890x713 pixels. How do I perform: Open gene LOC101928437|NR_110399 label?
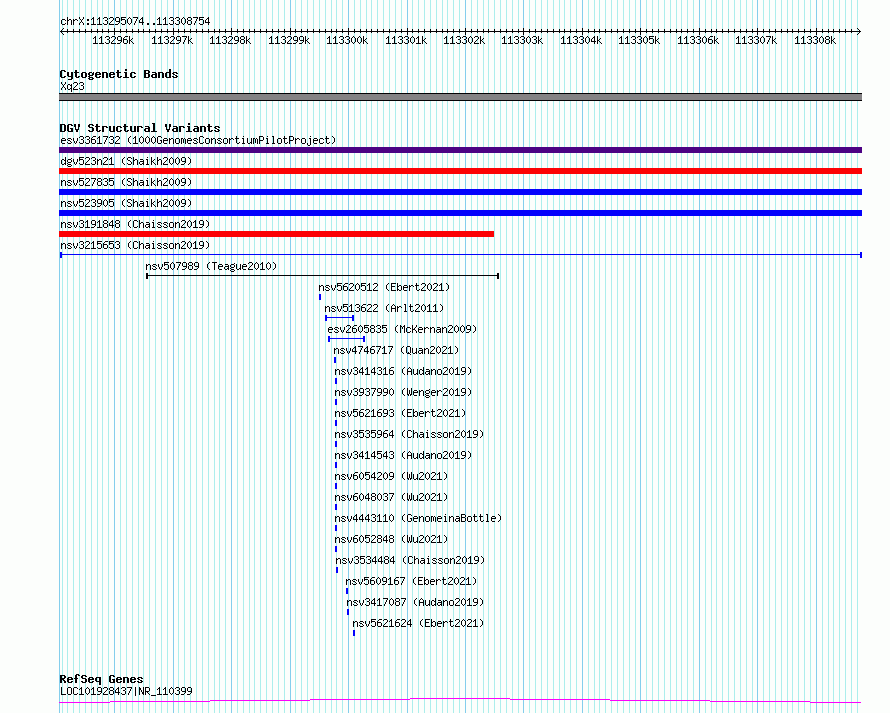[126, 691]
